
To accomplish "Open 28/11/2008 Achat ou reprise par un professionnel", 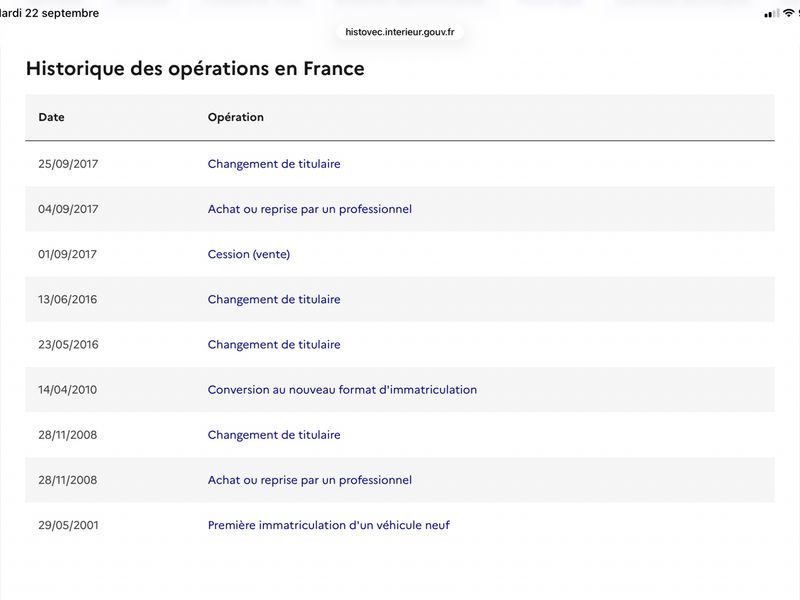I will pyautogui.click(x=310, y=480).
